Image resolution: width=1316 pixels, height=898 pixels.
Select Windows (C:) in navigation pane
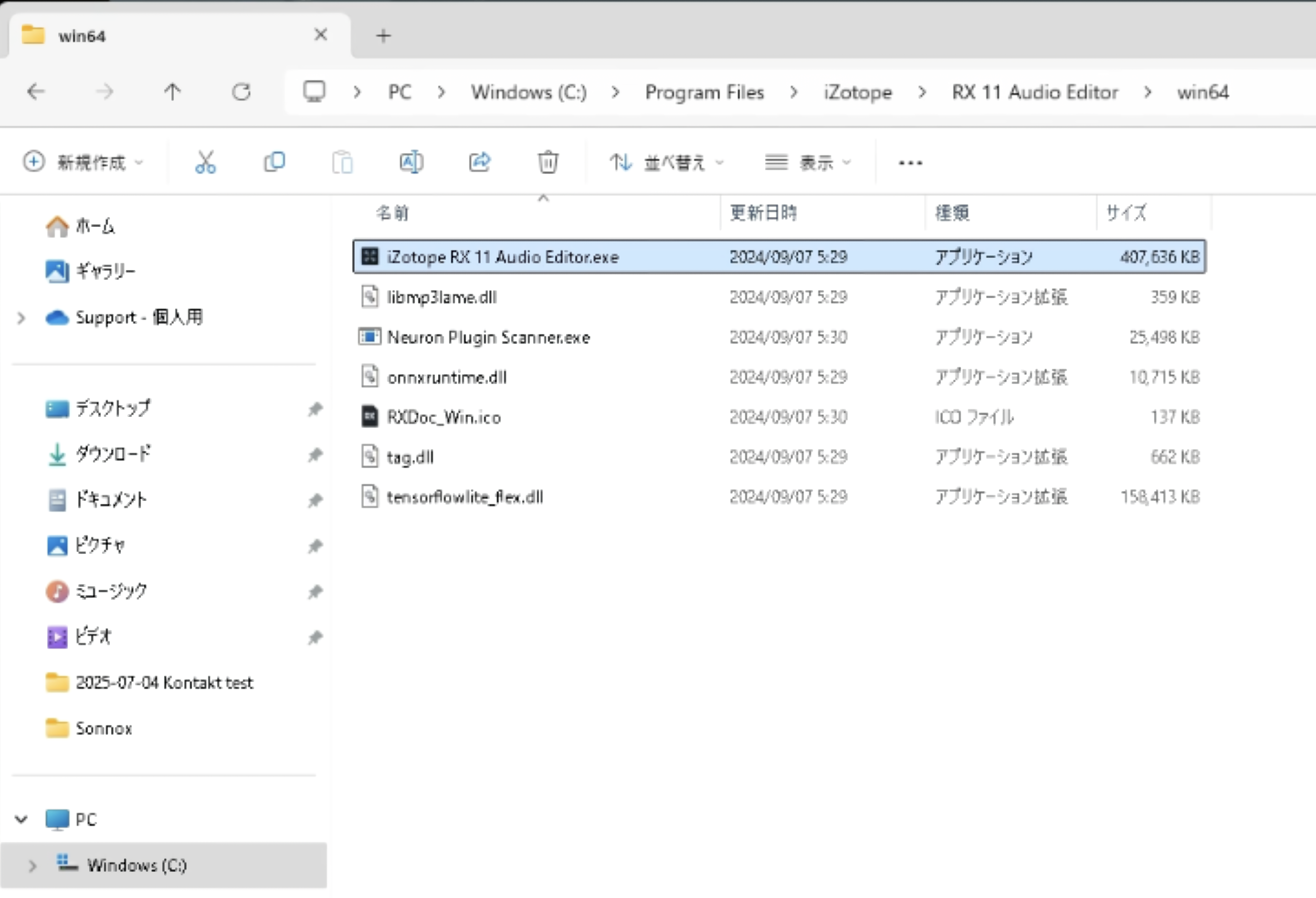coord(163,865)
